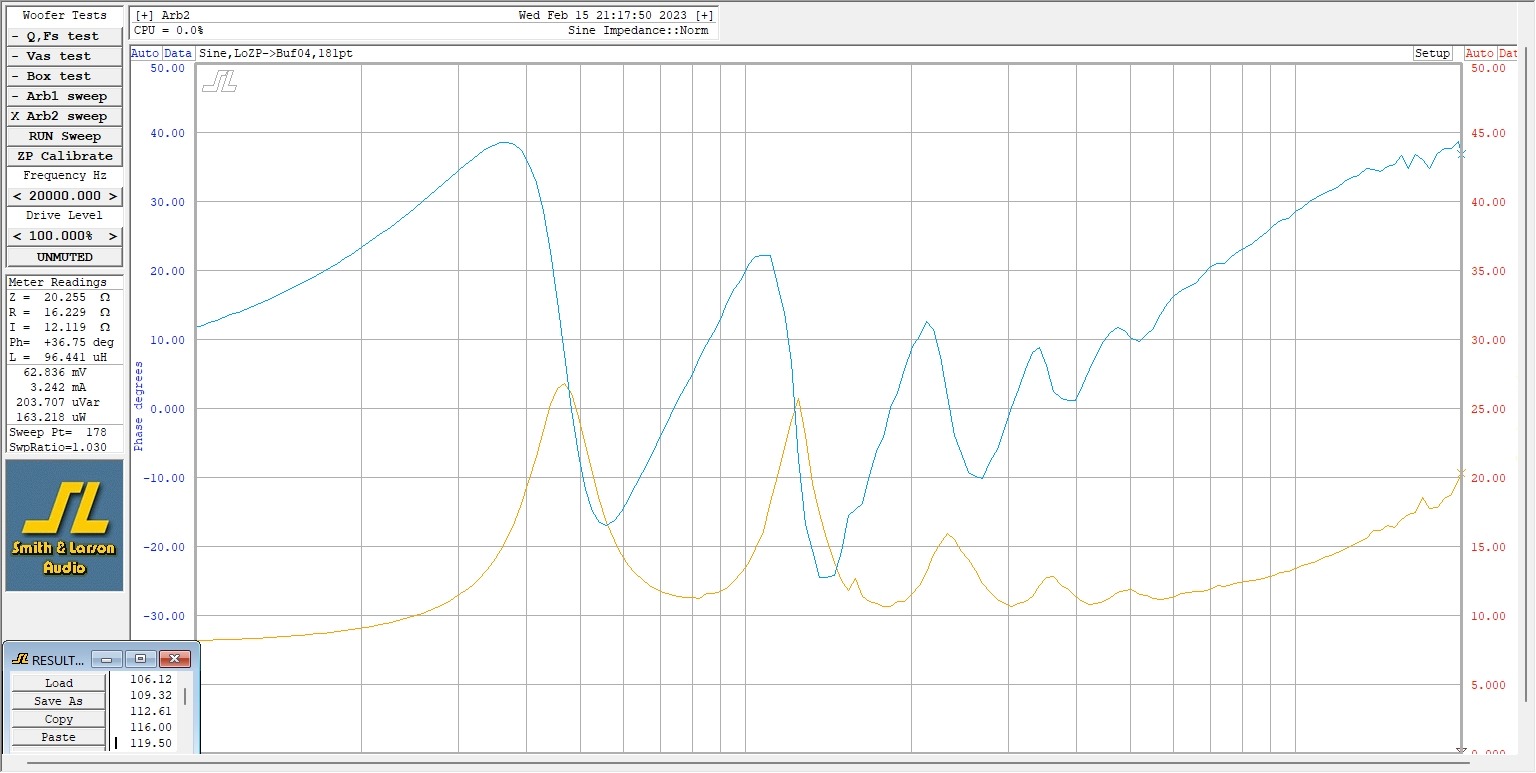Click the Ph= +36.75 deg reading
The width and height of the screenshot is (1536, 773).
62,342
